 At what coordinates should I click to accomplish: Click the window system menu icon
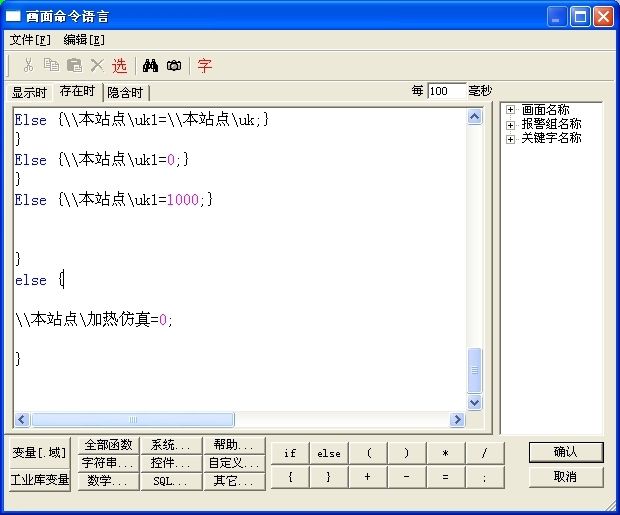click(13, 16)
